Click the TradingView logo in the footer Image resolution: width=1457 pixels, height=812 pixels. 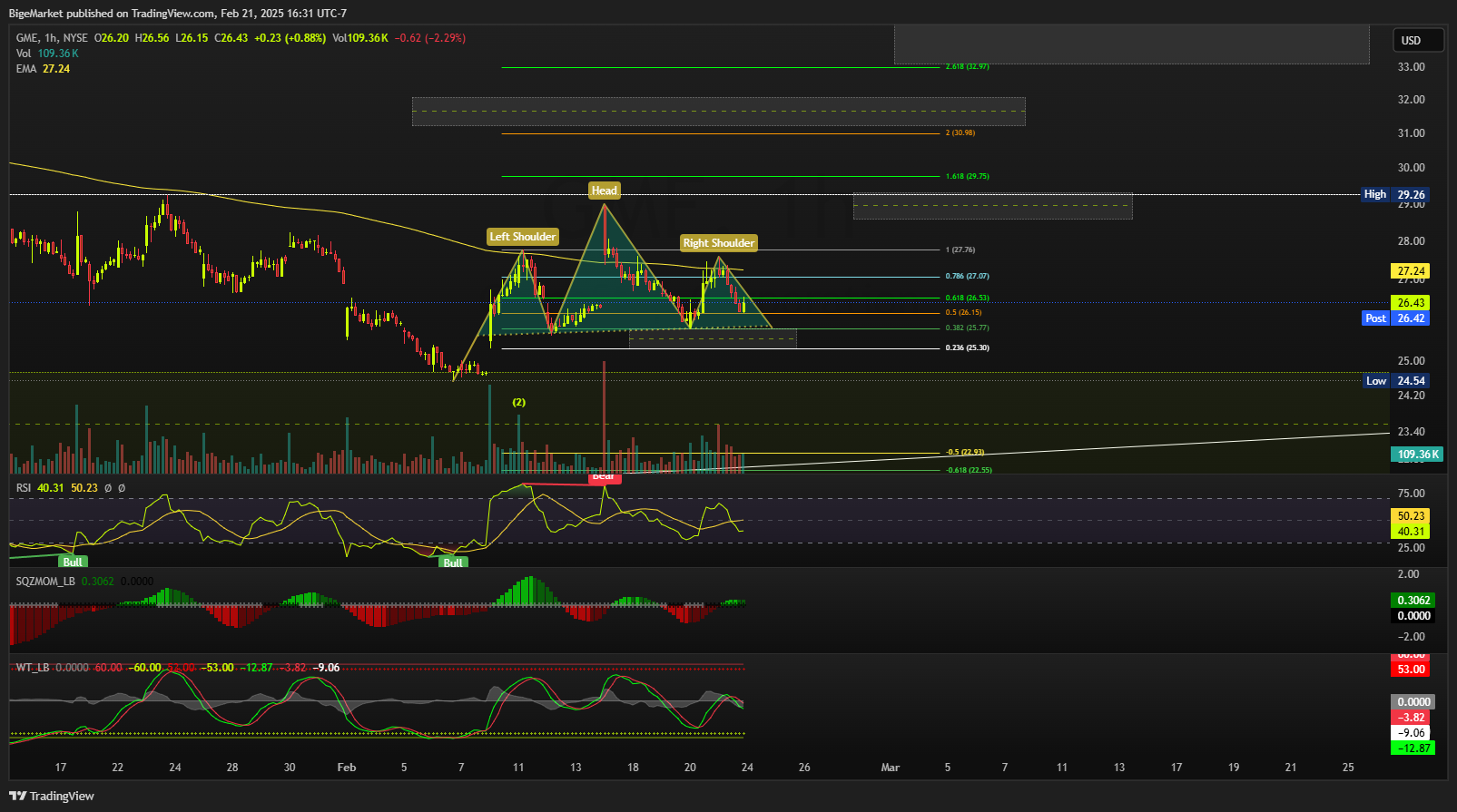[x=52, y=796]
